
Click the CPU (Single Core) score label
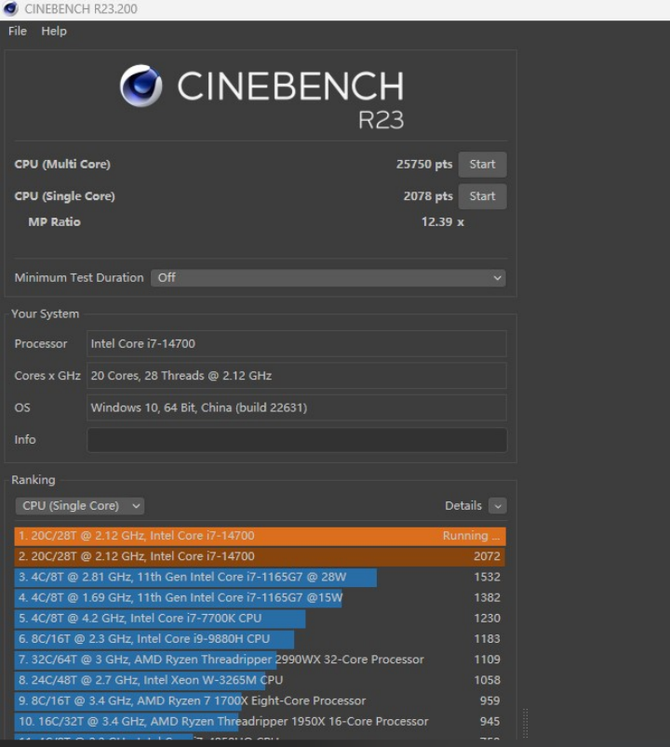pos(65,196)
